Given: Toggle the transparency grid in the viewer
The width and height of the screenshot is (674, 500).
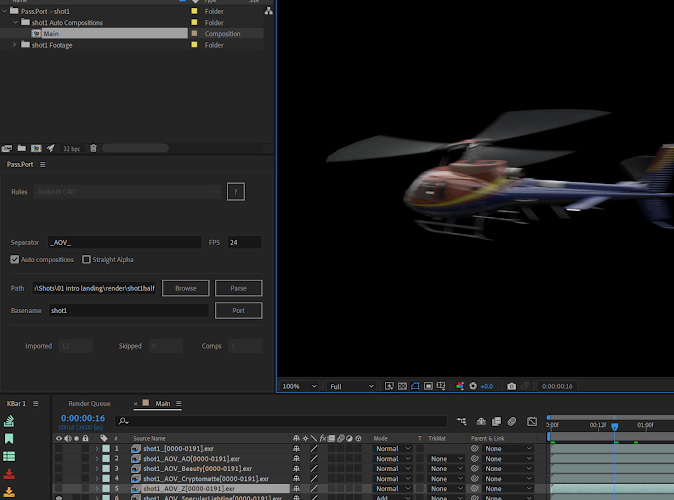Looking at the screenshot, I should coord(402,386).
